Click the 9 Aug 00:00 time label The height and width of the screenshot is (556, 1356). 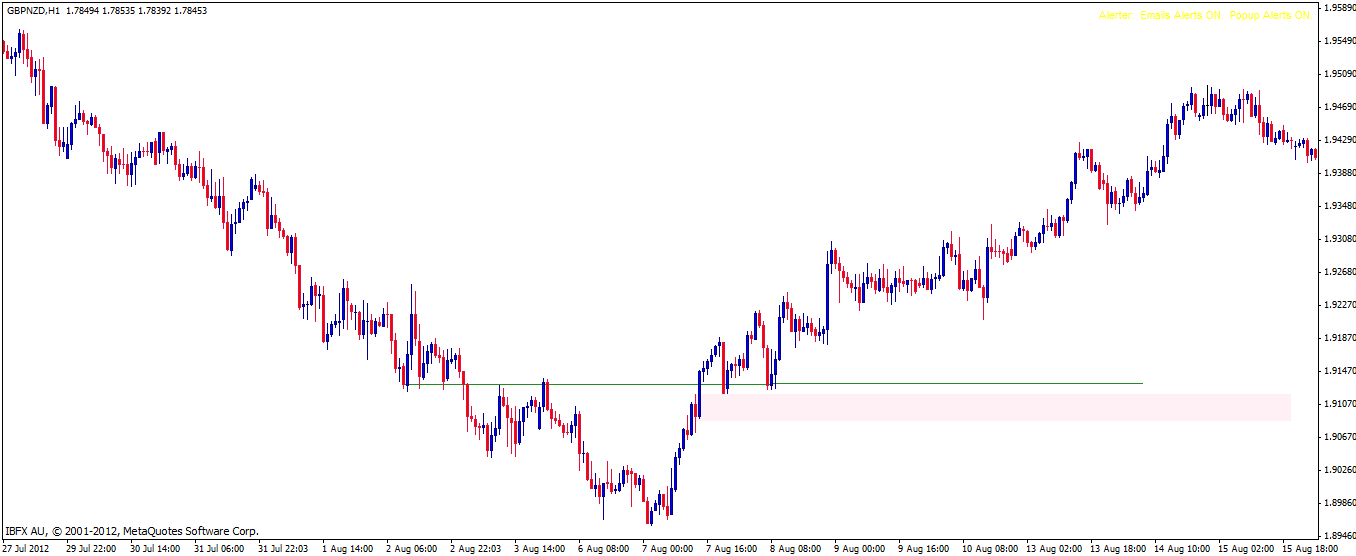pos(860,549)
